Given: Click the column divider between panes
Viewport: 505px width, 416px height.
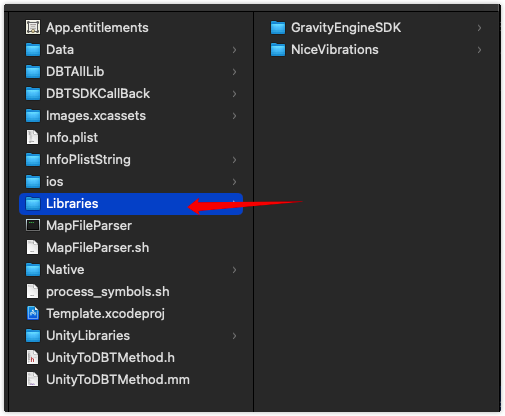Looking at the screenshot, I should pyautogui.click(x=253, y=212).
